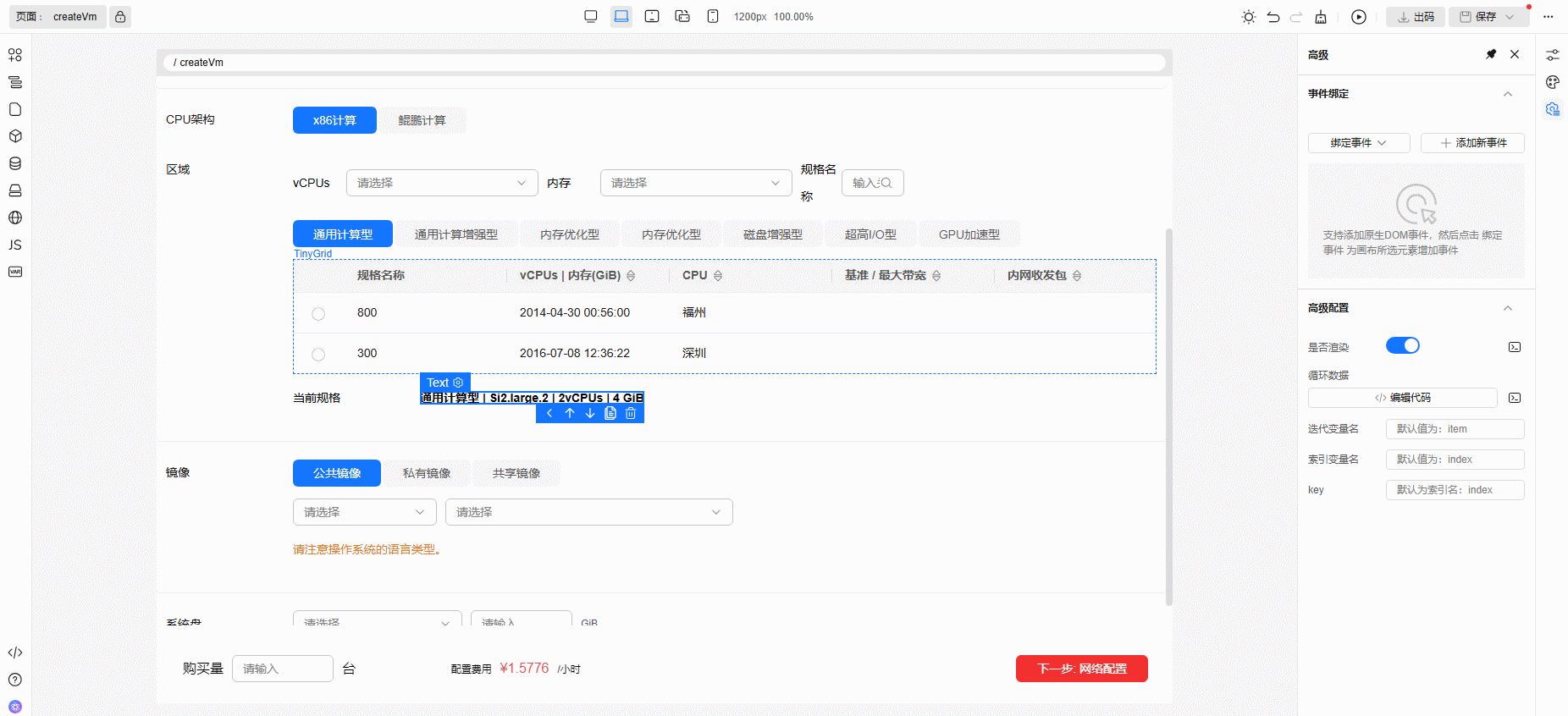Switch to shared image tab
The width and height of the screenshot is (1568, 716).
pyautogui.click(x=516, y=473)
